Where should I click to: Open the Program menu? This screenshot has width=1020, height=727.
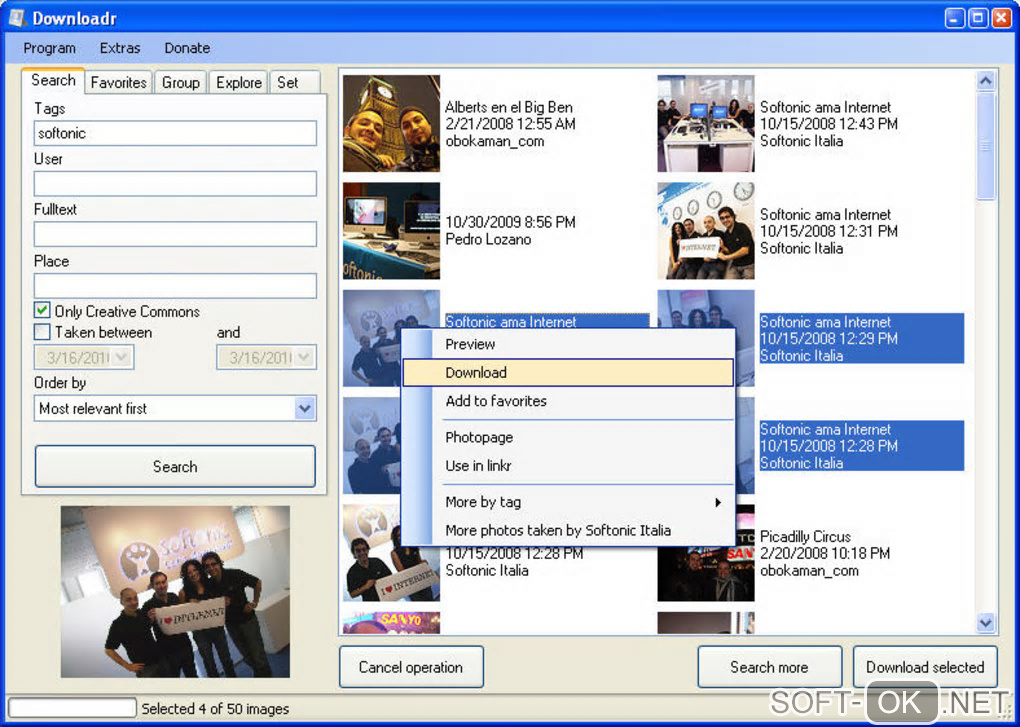[x=49, y=48]
